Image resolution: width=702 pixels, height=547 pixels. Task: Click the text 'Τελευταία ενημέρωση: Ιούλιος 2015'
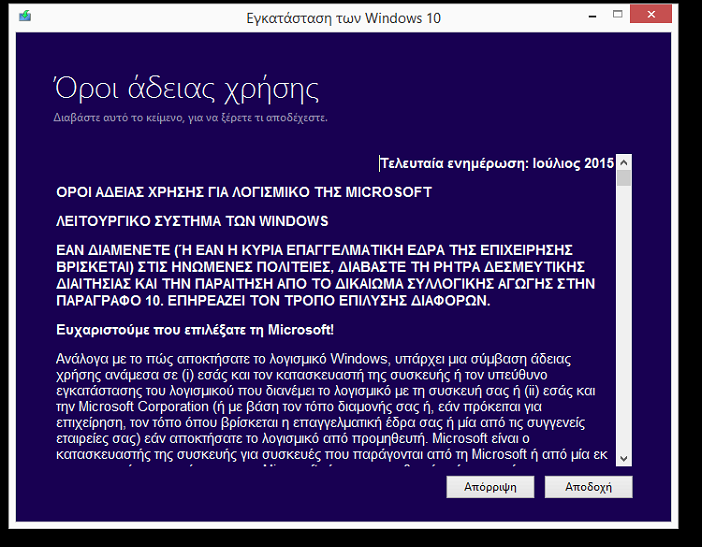(497, 163)
